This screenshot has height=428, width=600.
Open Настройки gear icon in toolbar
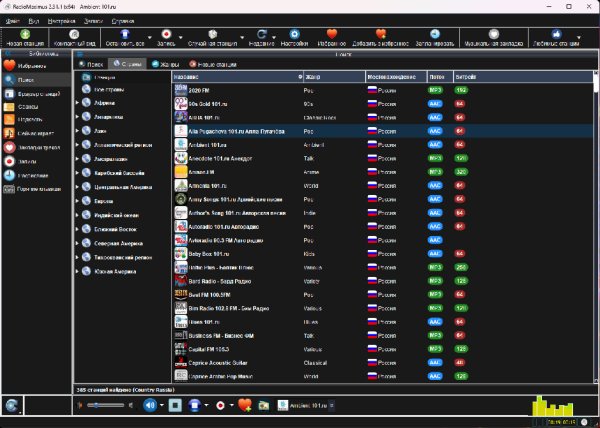(294, 34)
